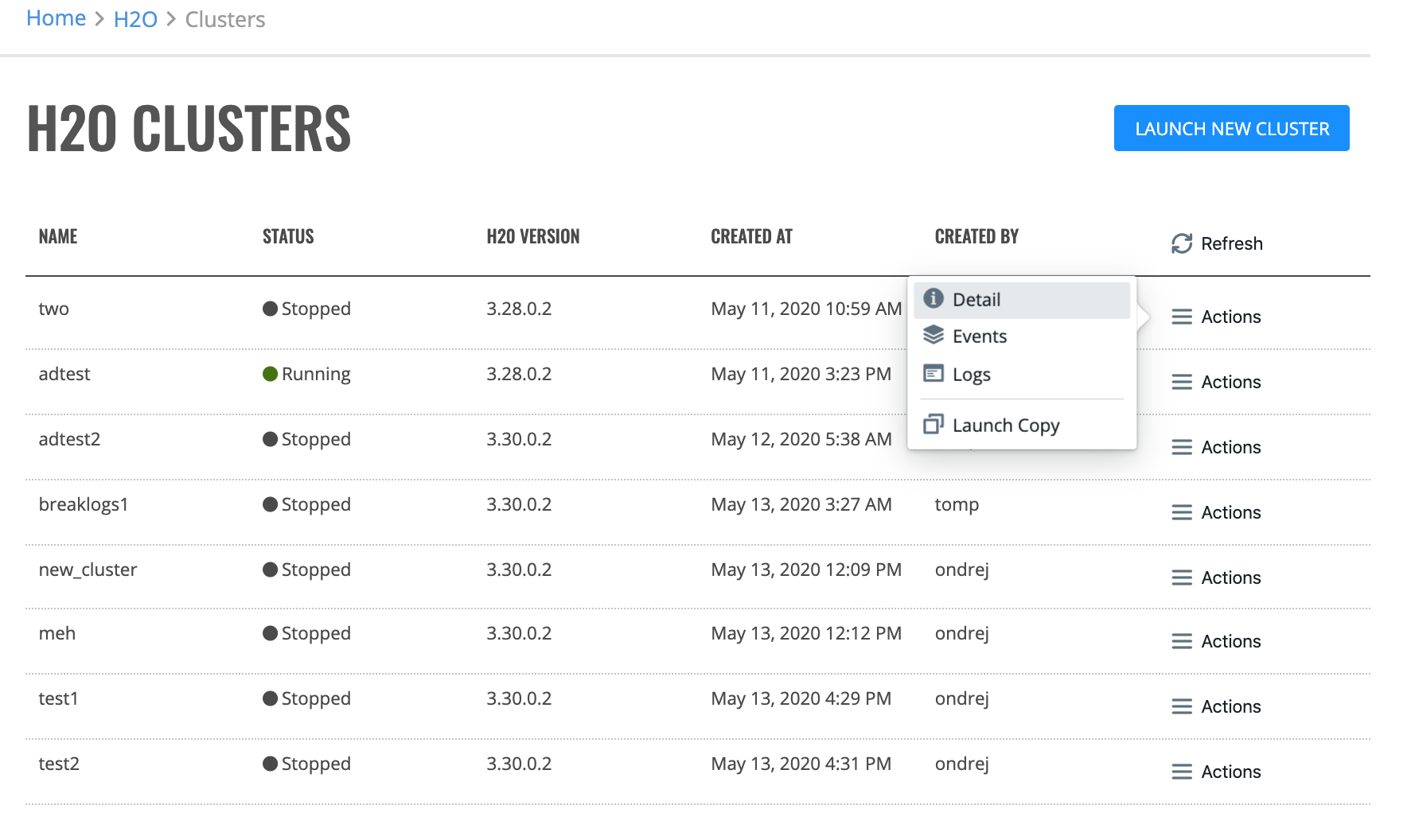Choose Launch Copy in the popup menu
The height and width of the screenshot is (840, 1415).
[1022, 426]
